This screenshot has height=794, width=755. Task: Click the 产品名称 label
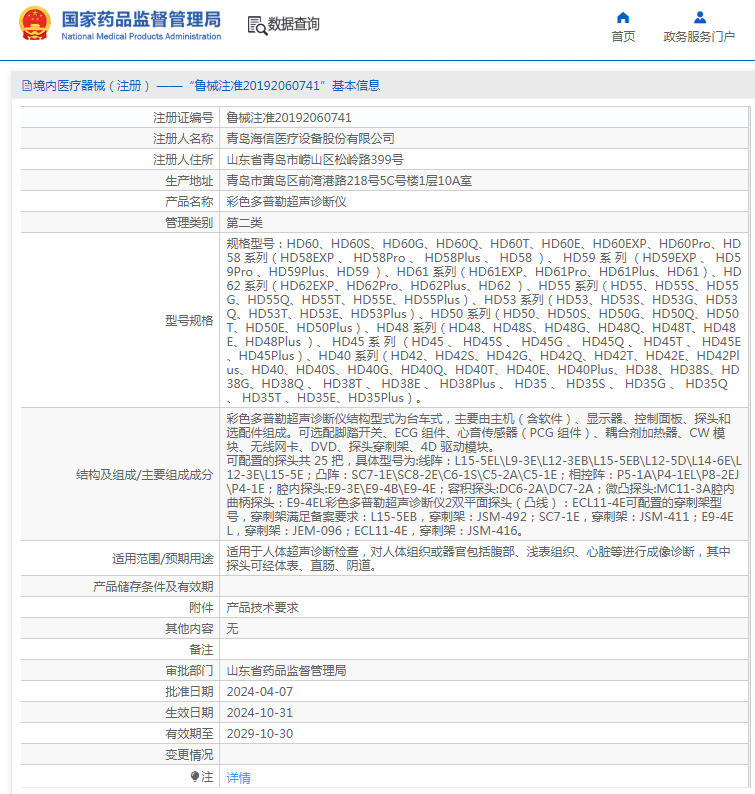click(x=189, y=202)
